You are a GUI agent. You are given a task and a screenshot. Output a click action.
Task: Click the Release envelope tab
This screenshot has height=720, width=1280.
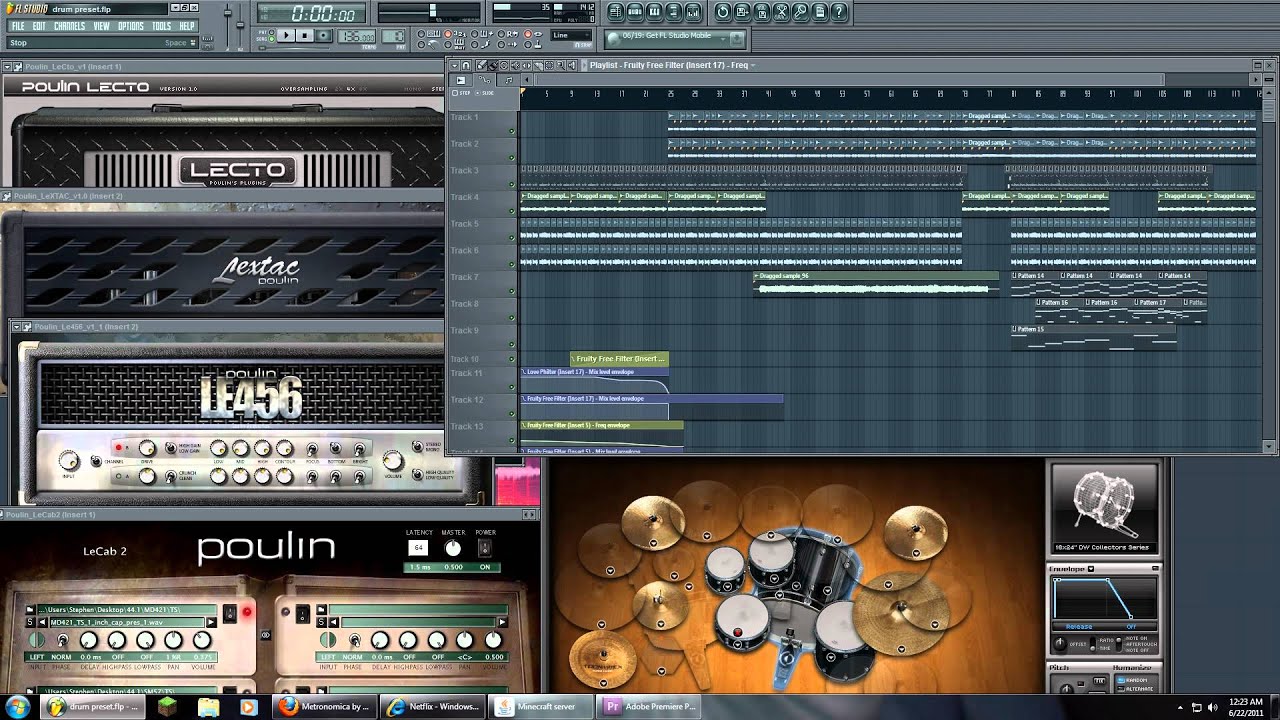(1079, 627)
